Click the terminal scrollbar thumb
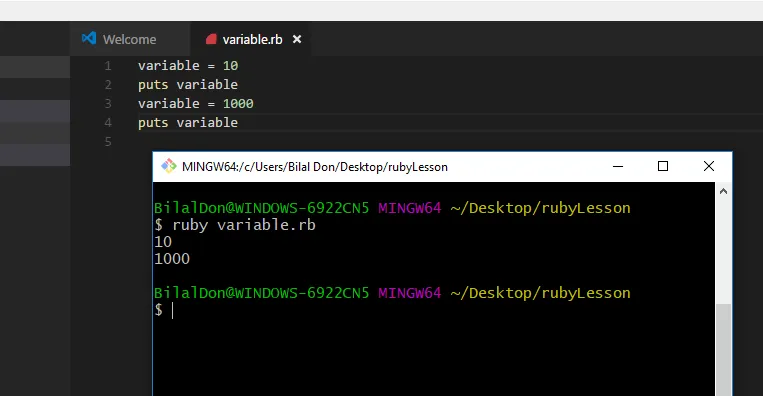The image size is (763, 396). pos(724,349)
